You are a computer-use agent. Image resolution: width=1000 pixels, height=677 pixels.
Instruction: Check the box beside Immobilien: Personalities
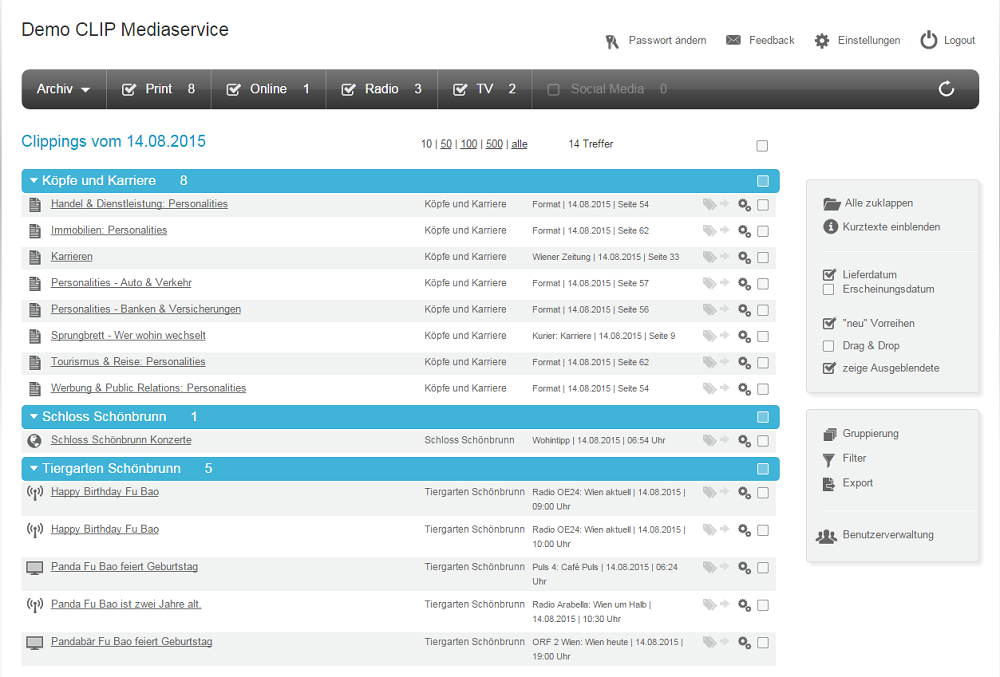pos(763,230)
